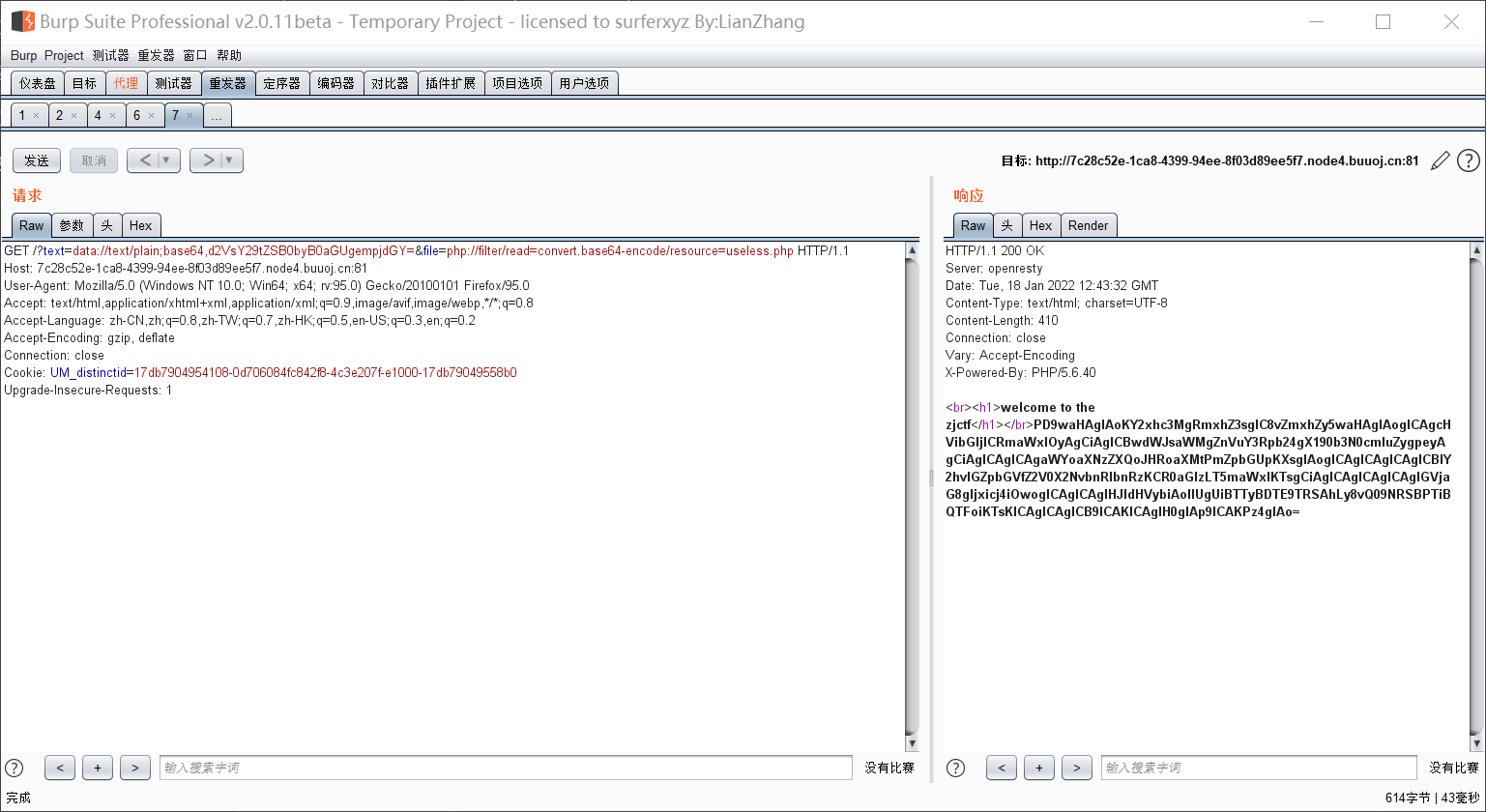Image resolution: width=1486 pixels, height=812 pixels.
Task: Switch to the 重发器 tool tab
Action: [x=228, y=83]
